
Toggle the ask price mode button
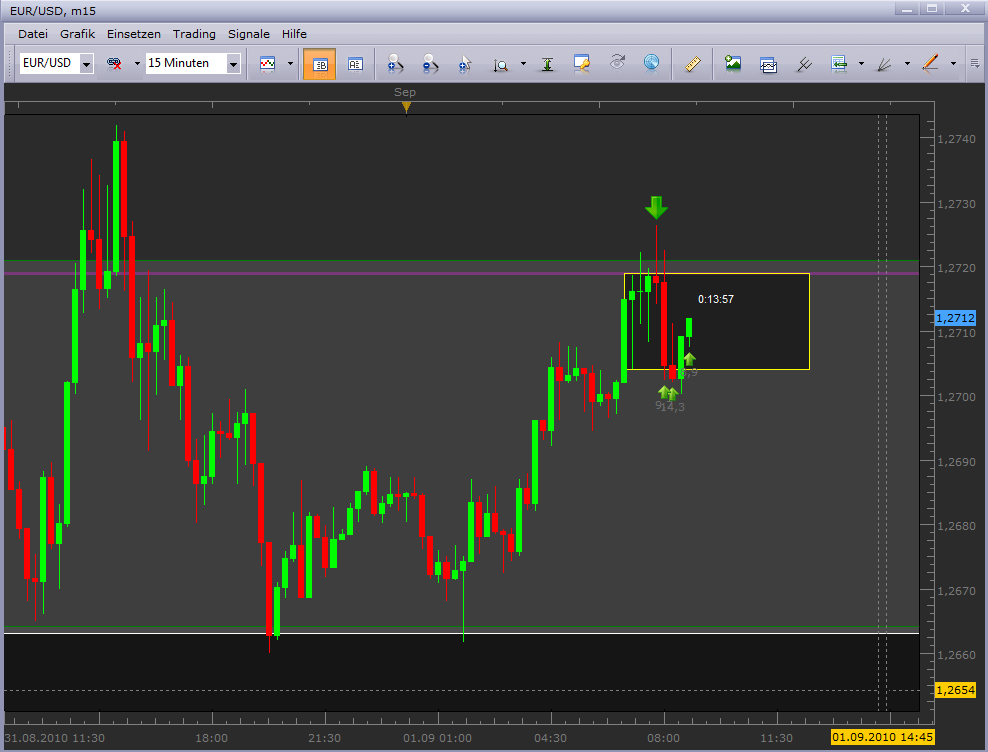(x=355, y=64)
